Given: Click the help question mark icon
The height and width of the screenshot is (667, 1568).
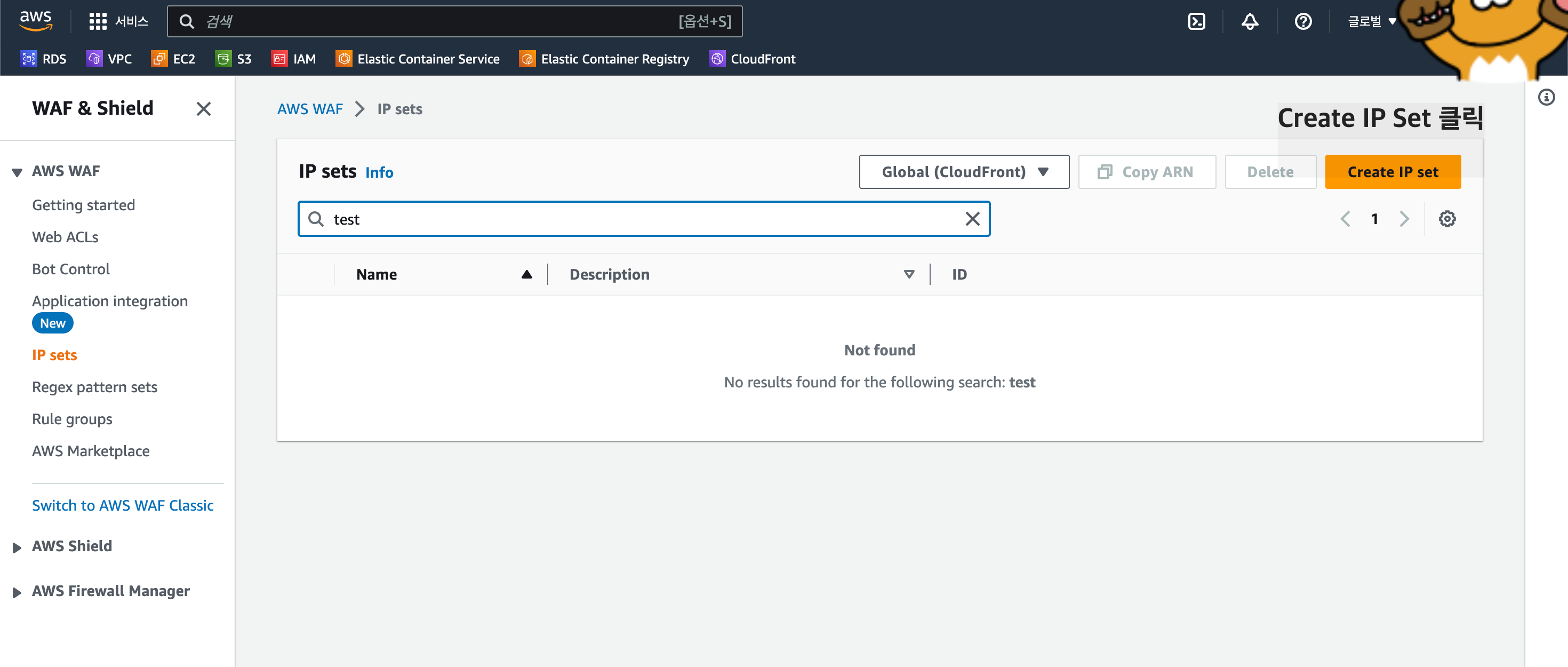Looking at the screenshot, I should (1302, 22).
